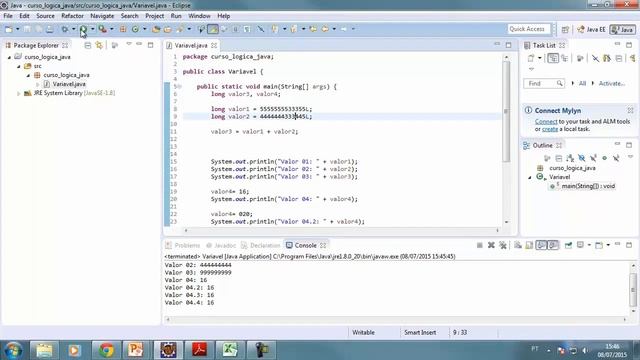Open Outline view menu triangle
Image resolution: width=640 pixels, height=360 pixels.
tap(630, 157)
